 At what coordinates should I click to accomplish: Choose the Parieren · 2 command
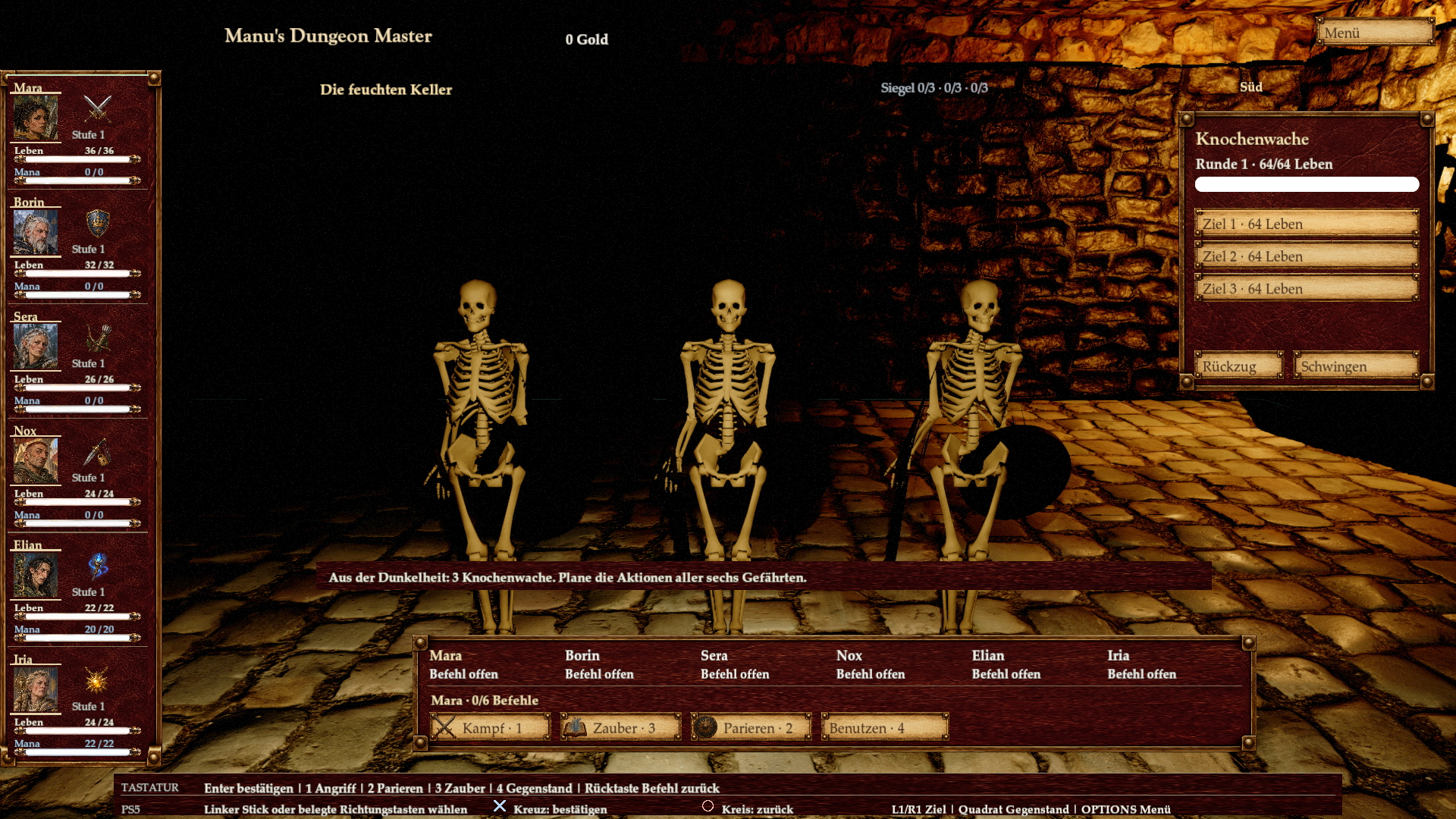click(x=752, y=727)
